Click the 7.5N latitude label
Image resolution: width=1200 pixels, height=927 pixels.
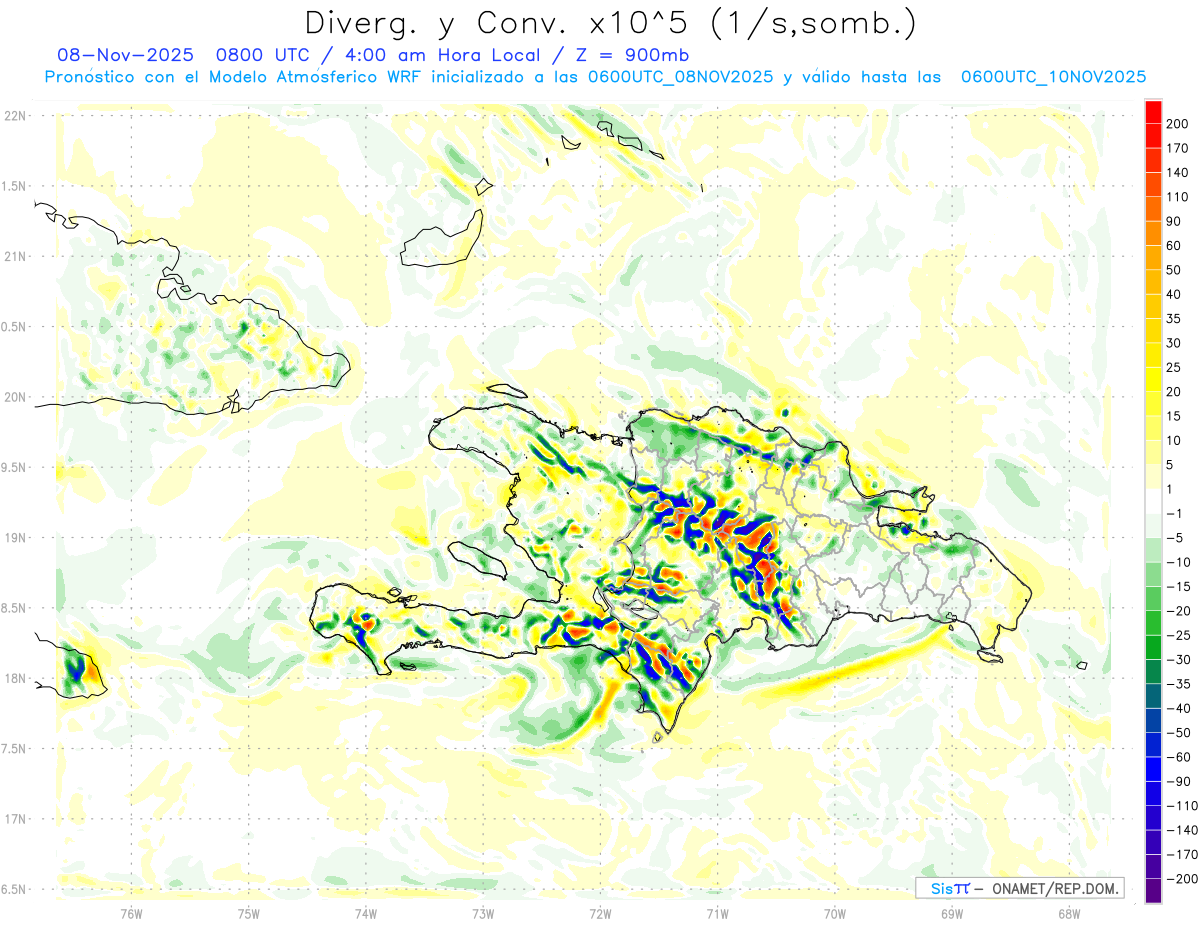pos(14,748)
